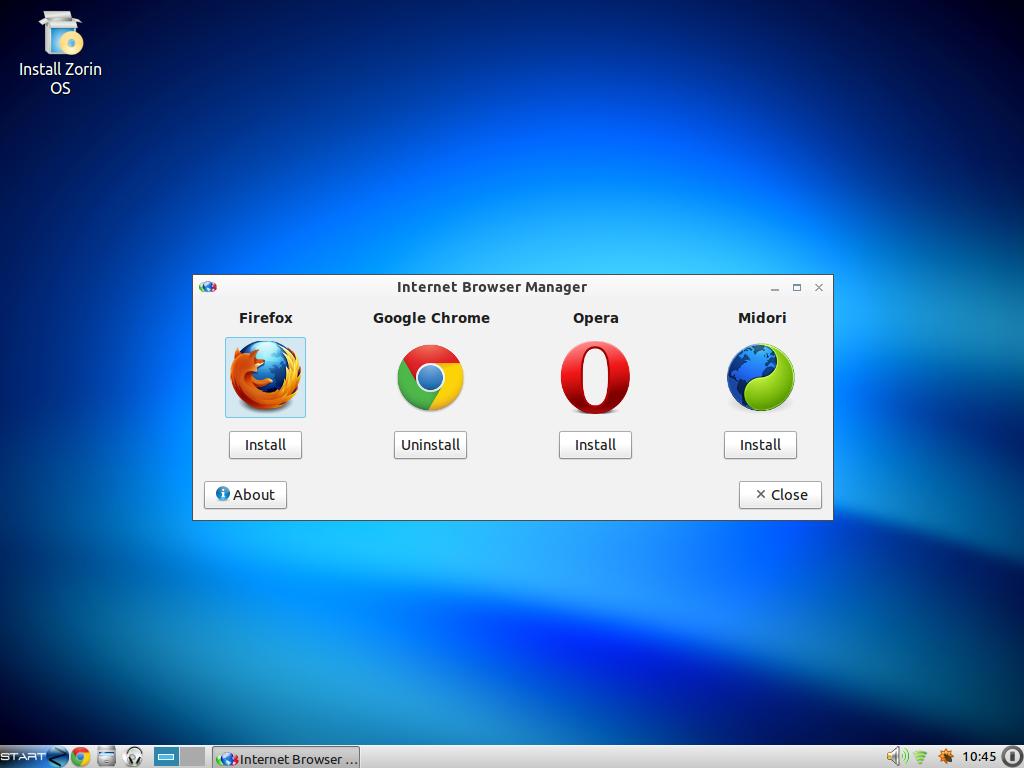Click the Midori globe logo
The width and height of the screenshot is (1024, 768).
click(x=760, y=377)
